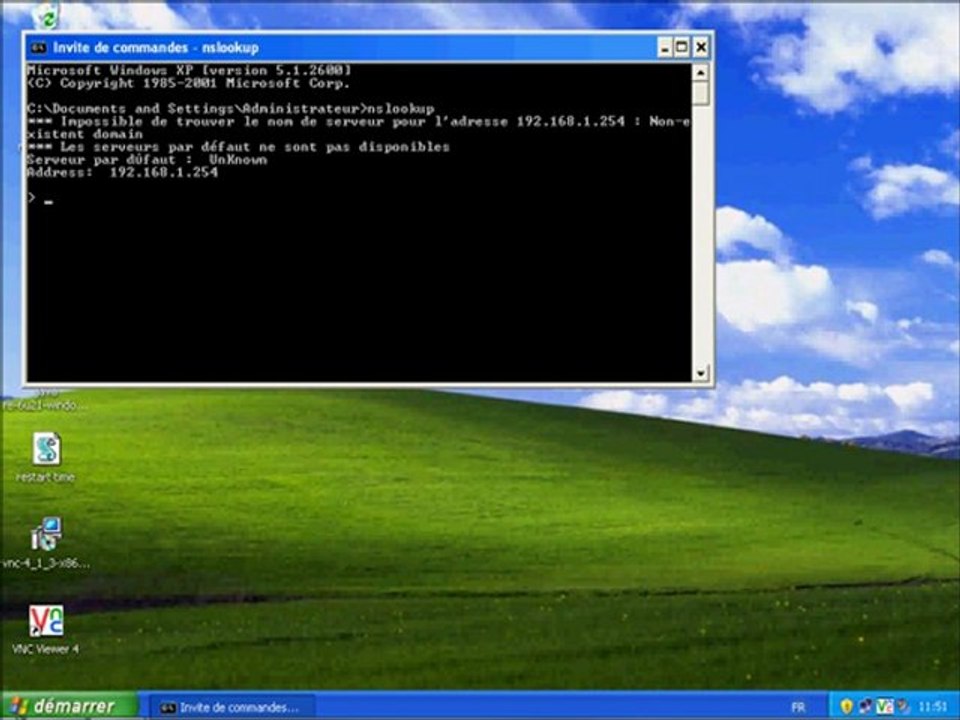Image resolution: width=960 pixels, height=720 pixels.
Task: Click the '(C) Copyright 1985-2001 Microsoft Corp.' line
Action: coord(189,83)
